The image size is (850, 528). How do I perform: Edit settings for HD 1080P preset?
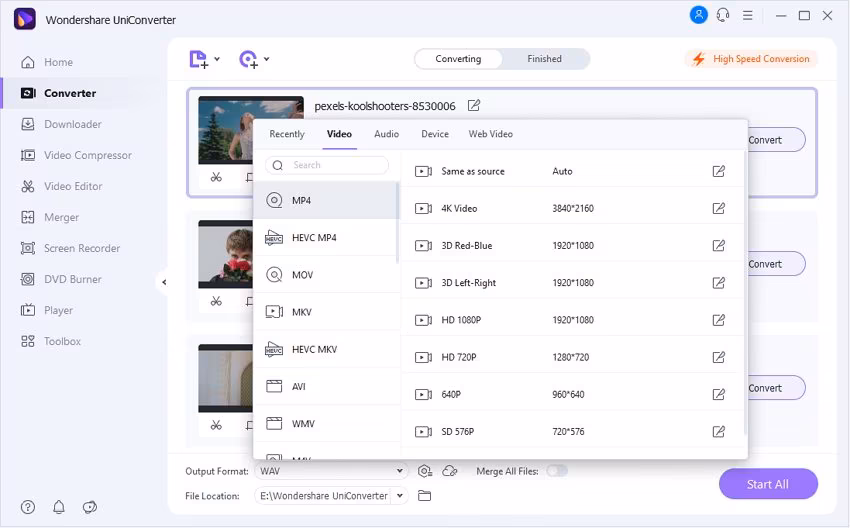[x=718, y=320]
